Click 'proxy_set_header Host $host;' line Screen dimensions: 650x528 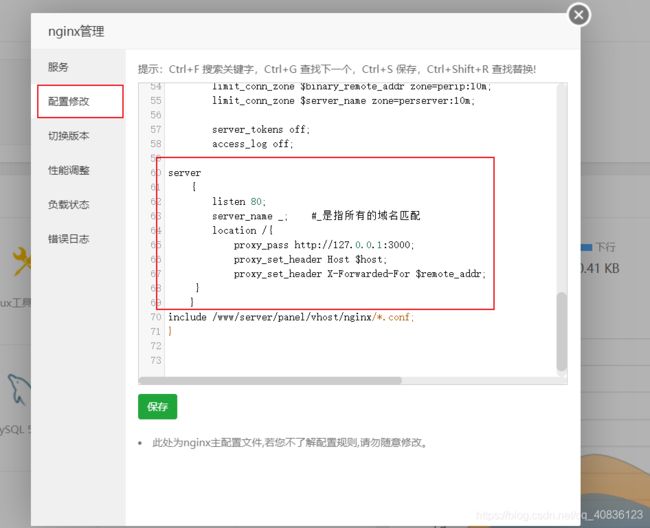pyautogui.click(x=310, y=259)
